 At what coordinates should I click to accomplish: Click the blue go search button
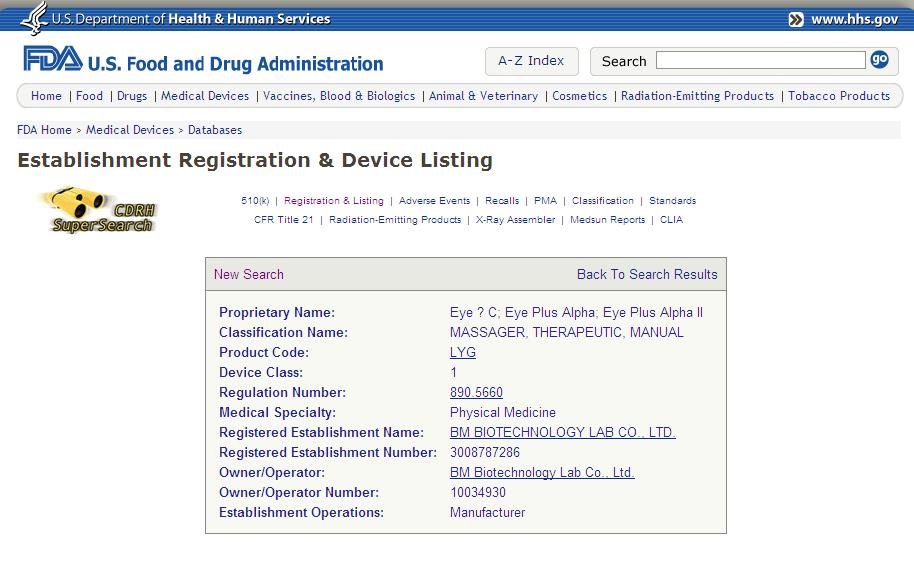pyautogui.click(x=879, y=59)
